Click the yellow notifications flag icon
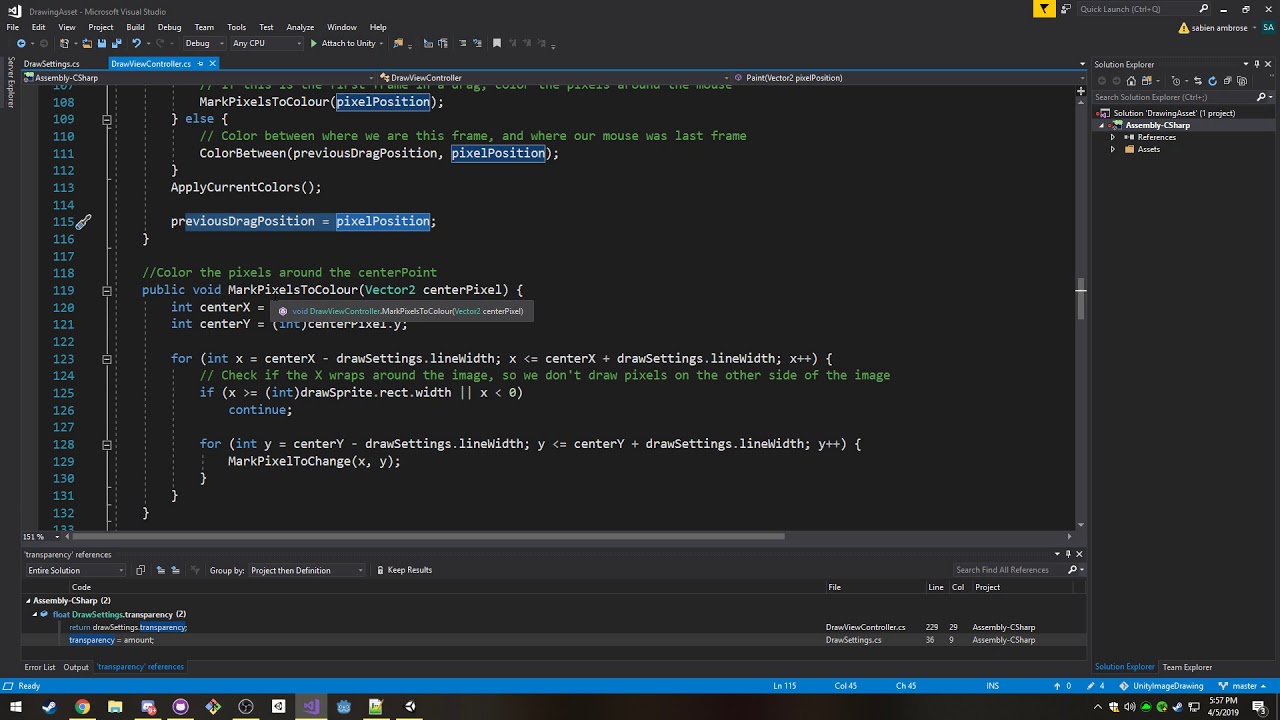Image resolution: width=1280 pixels, height=720 pixels. (x=1044, y=9)
